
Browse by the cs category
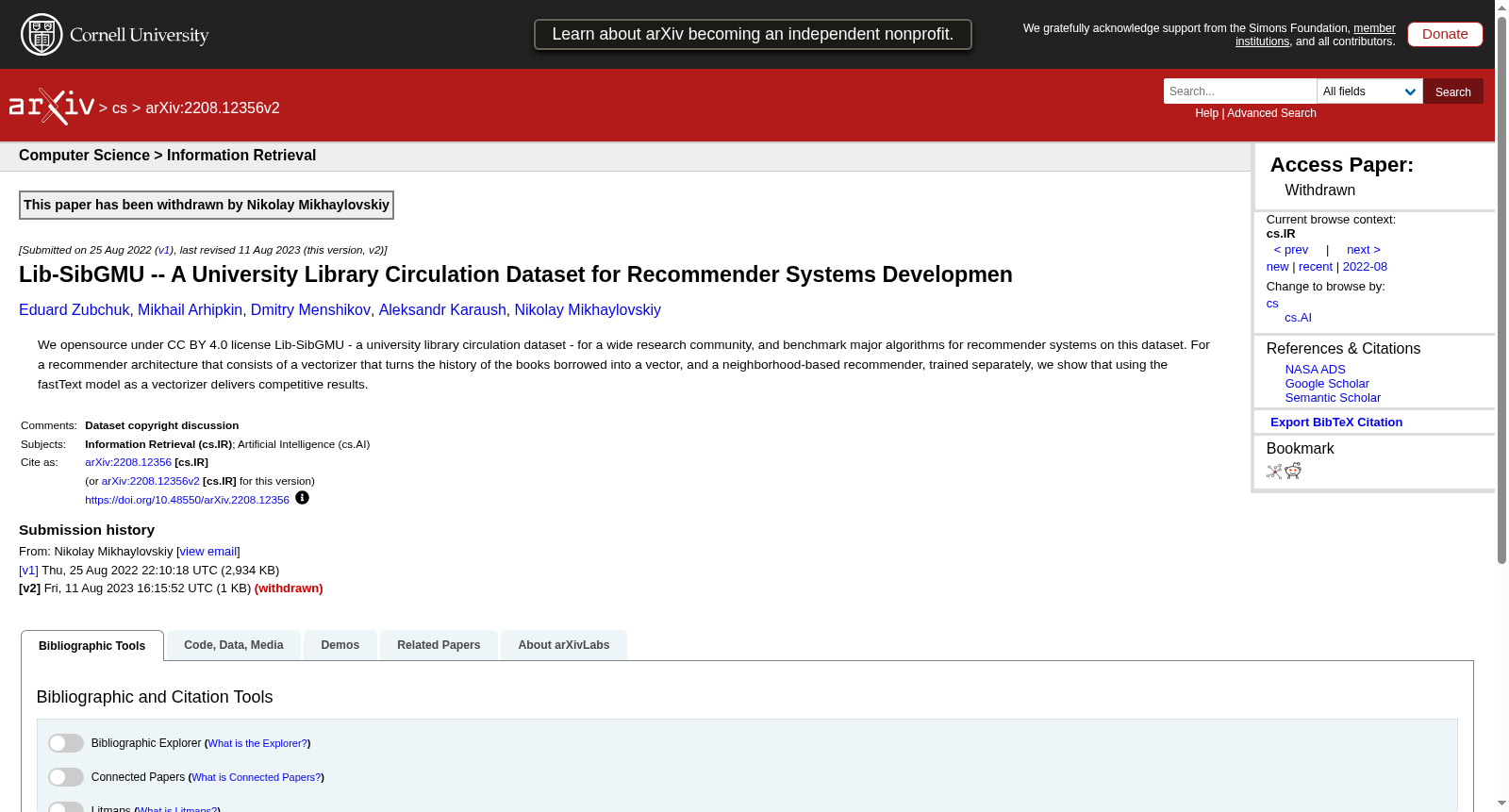1272,304
